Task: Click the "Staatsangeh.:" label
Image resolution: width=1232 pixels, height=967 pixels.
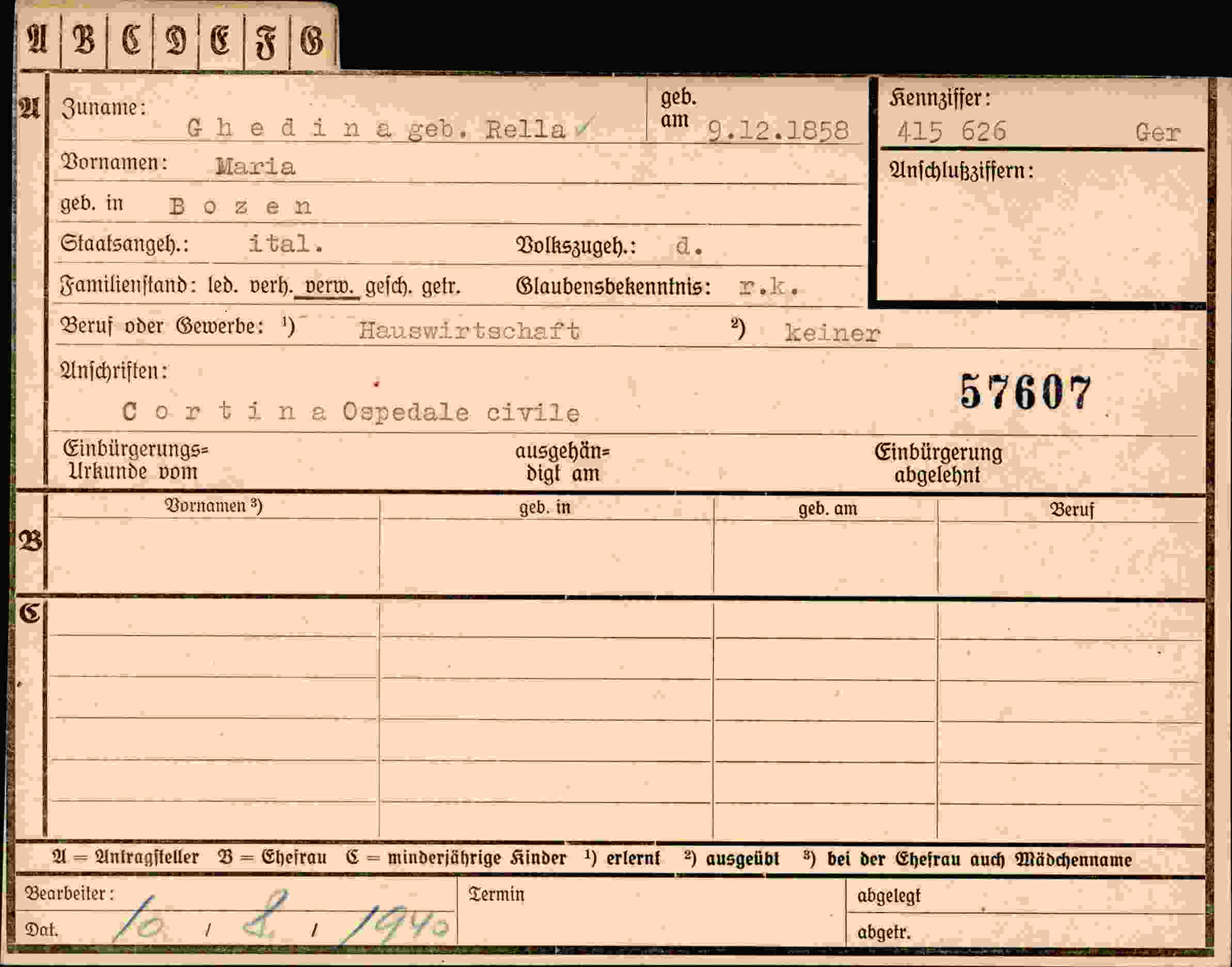Action: click(x=124, y=244)
